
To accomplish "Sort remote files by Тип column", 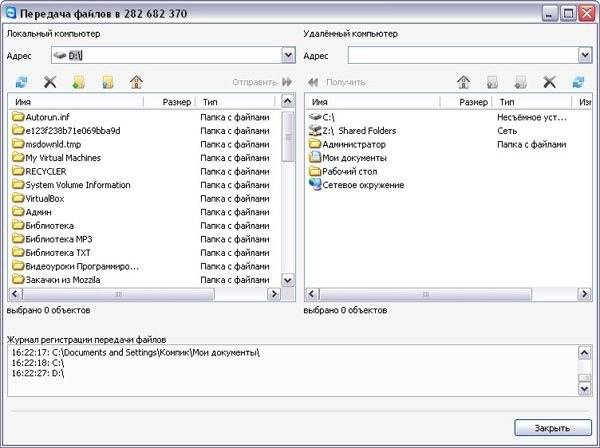I will tap(532, 102).
